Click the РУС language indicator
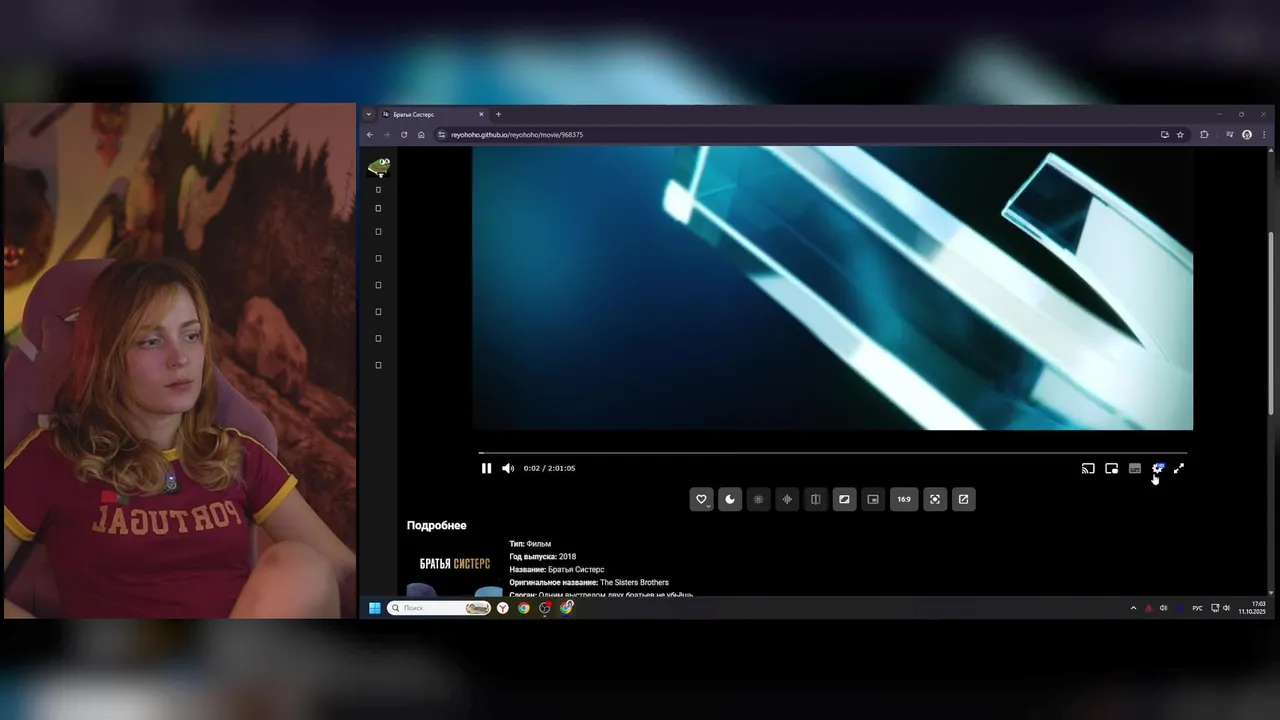Image resolution: width=1280 pixels, height=720 pixels. point(1197,608)
